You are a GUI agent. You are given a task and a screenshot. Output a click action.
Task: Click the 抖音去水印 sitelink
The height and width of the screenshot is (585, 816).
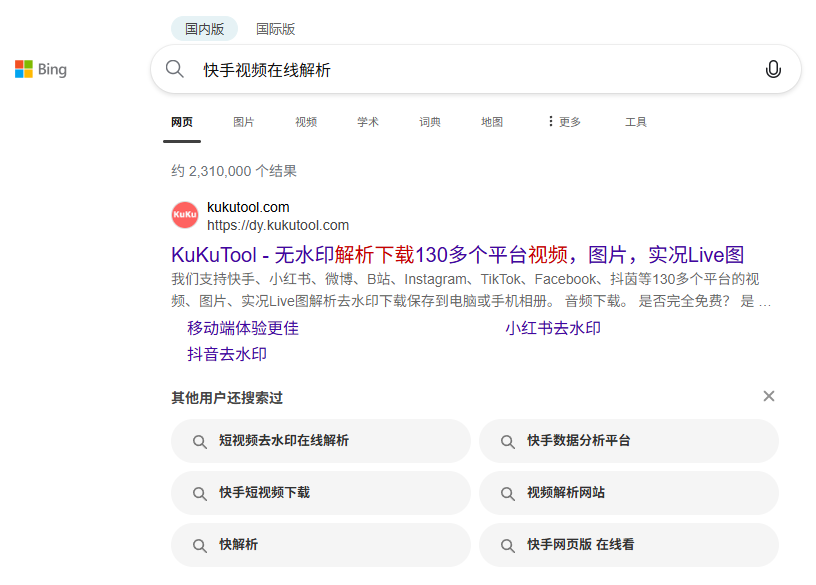226,353
